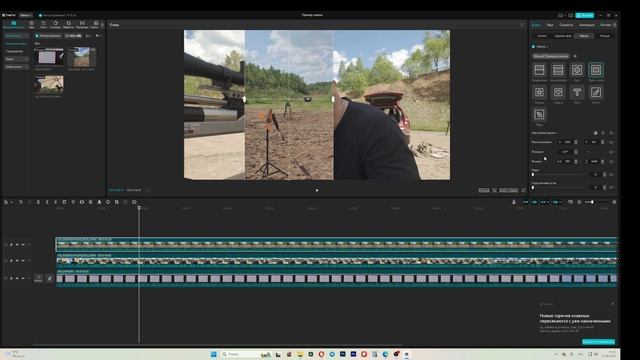
Task: Hide the top timeline track
Action: (x=17, y=244)
